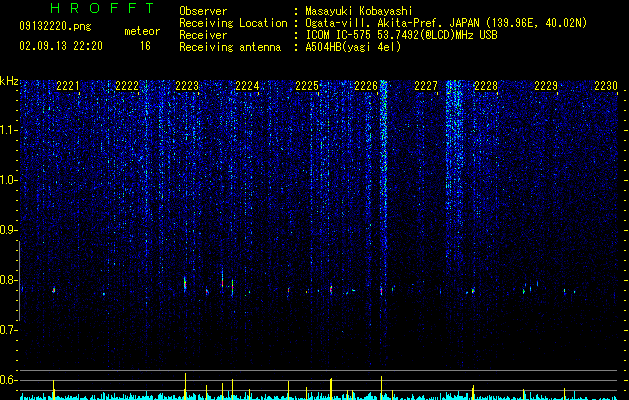Select the Ogata-vill. Akita-Pref. JAPAN location text
The height and width of the screenshot is (400, 629).
point(446,23)
